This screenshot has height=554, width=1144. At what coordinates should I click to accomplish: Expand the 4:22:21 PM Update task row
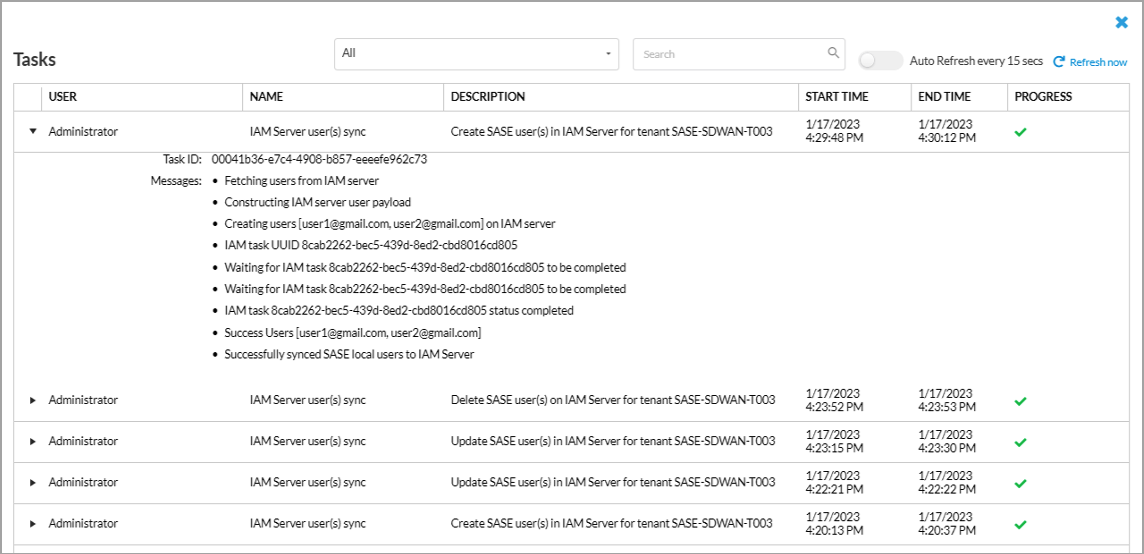tap(32, 482)
